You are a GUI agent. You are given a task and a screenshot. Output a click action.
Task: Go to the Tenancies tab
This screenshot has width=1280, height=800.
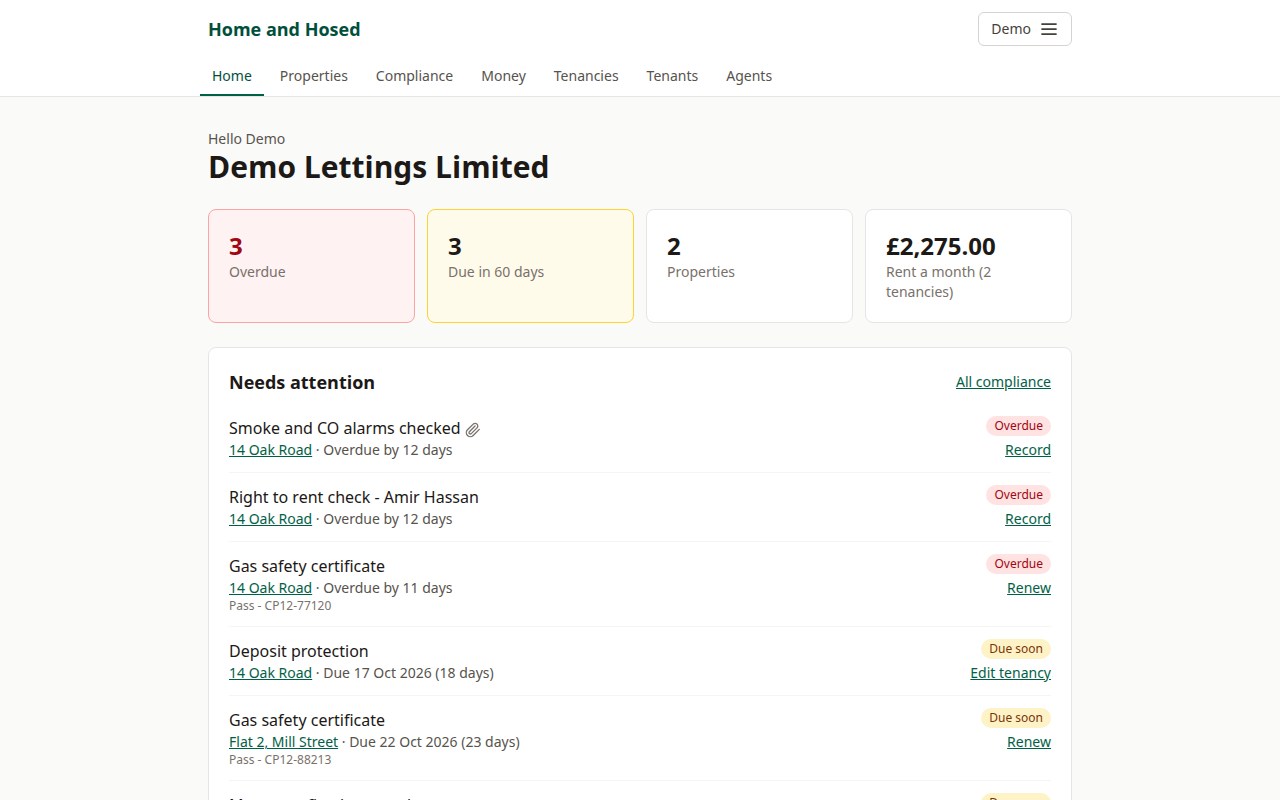point(586,76)
